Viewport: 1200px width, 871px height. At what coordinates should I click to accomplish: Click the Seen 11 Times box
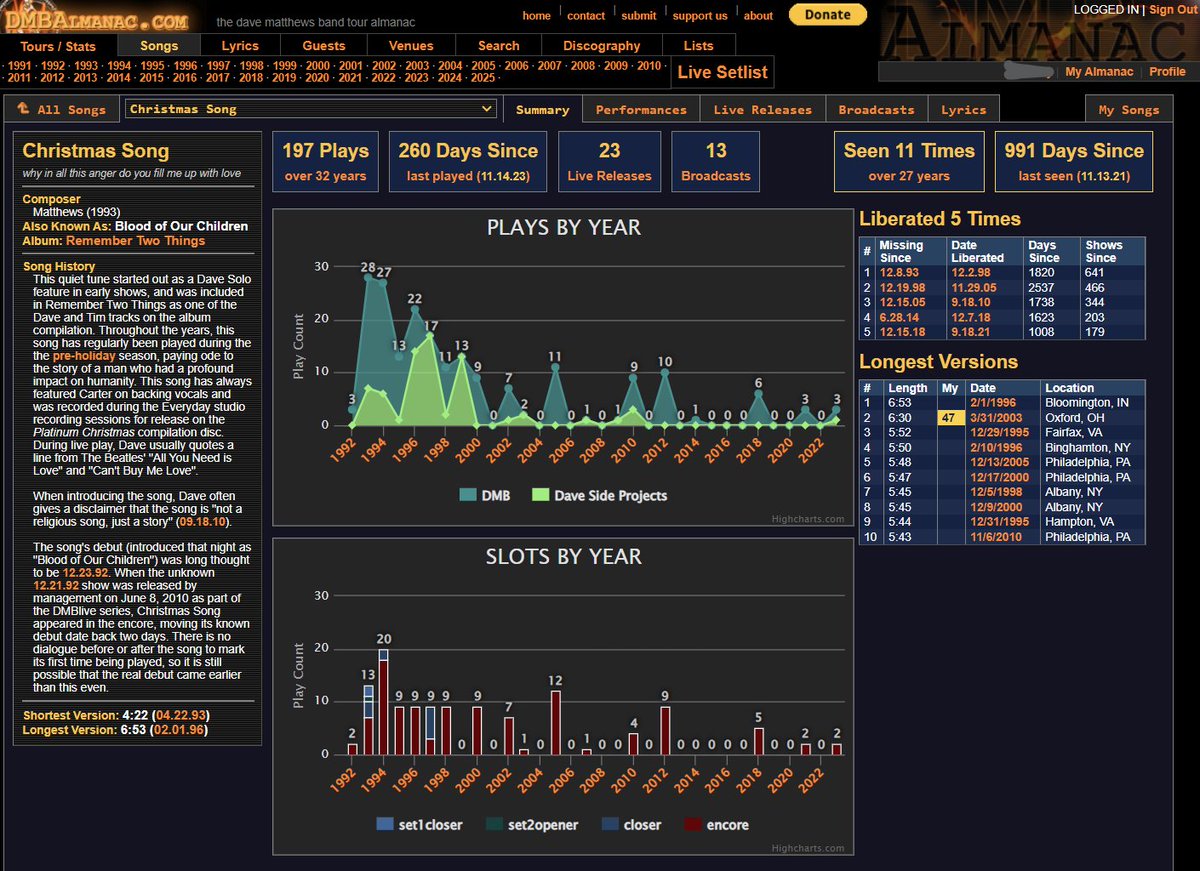[x=909, y=162]
